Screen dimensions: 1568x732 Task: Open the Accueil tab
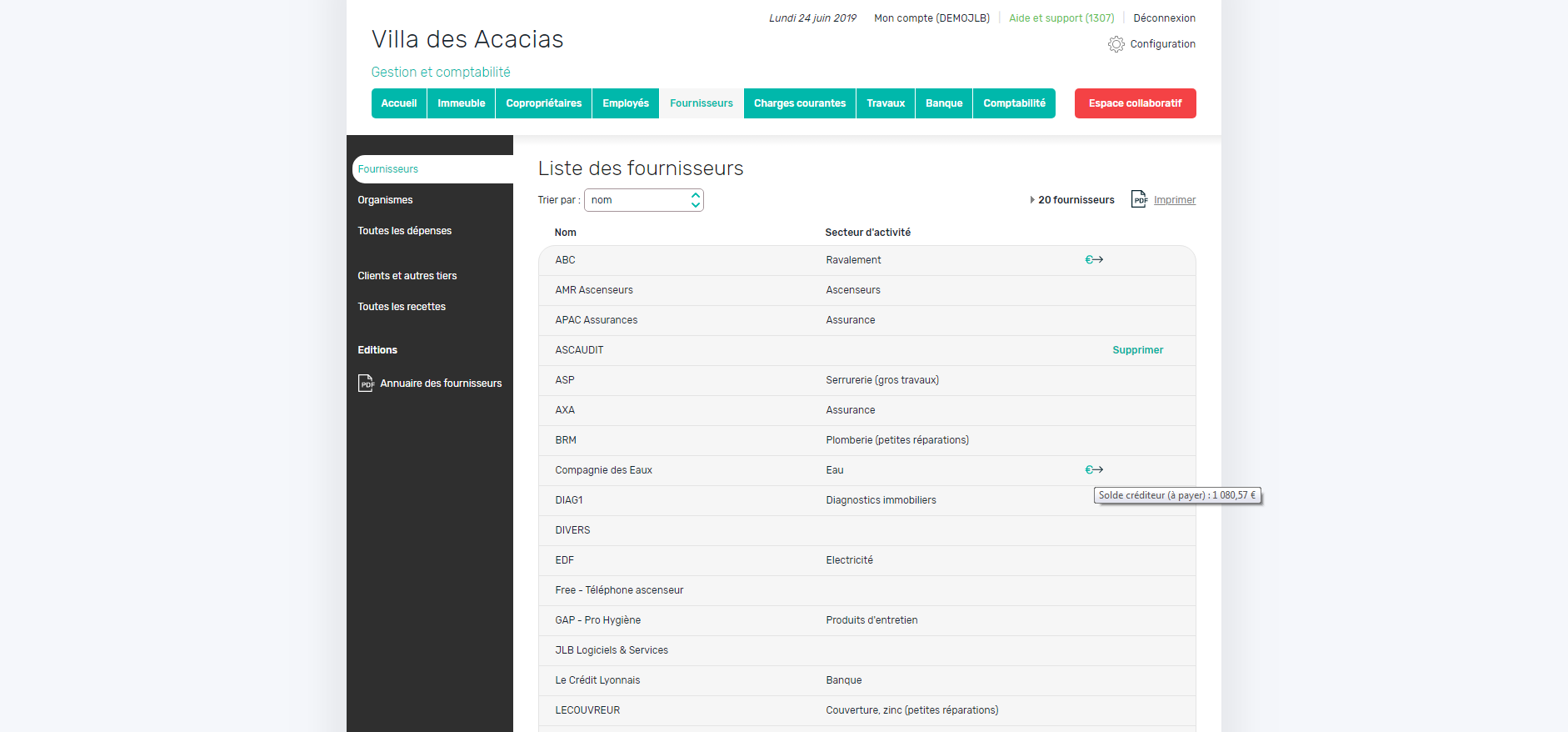coord(399,103)
